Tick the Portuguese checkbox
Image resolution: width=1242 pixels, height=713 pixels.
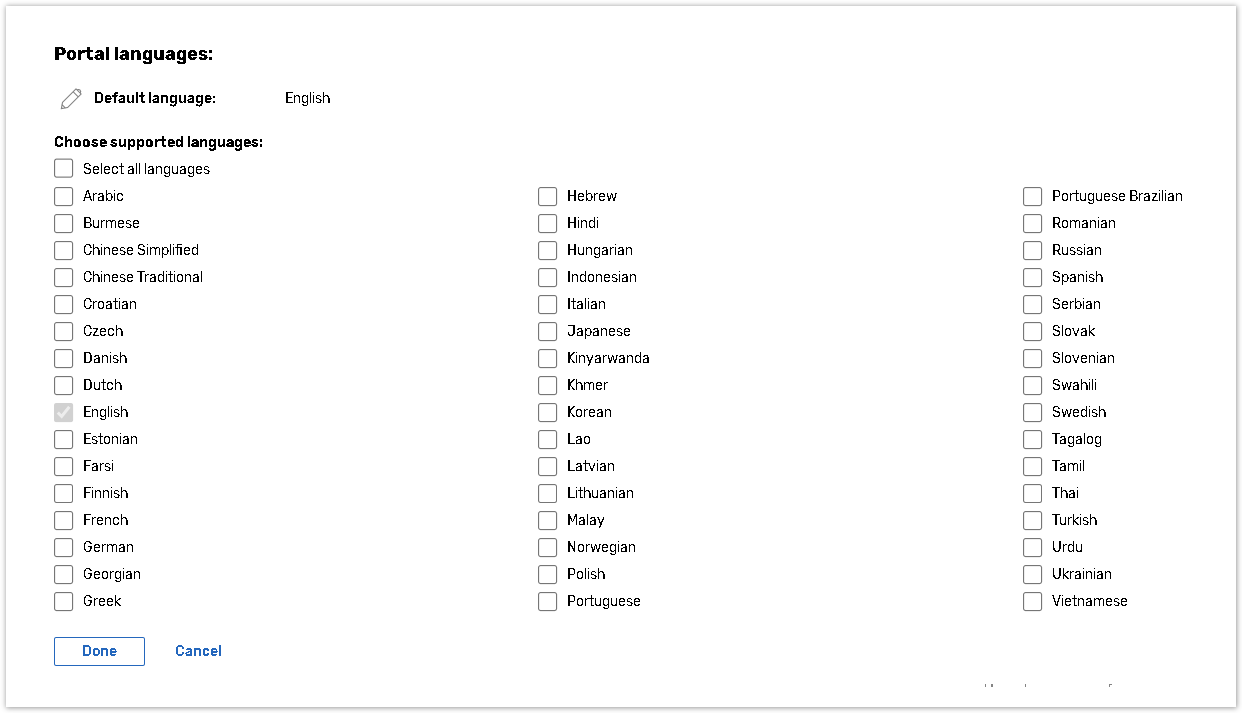548,601
